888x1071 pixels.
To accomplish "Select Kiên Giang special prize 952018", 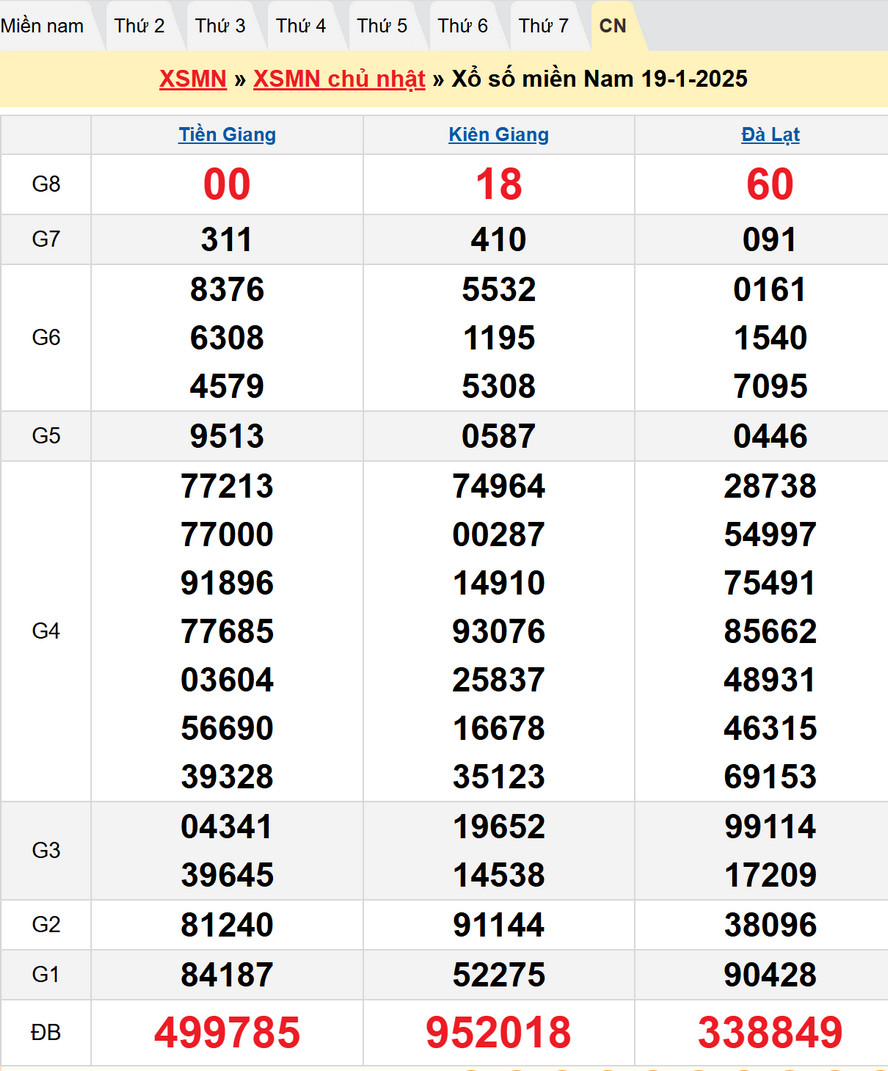I will 498,1033.
